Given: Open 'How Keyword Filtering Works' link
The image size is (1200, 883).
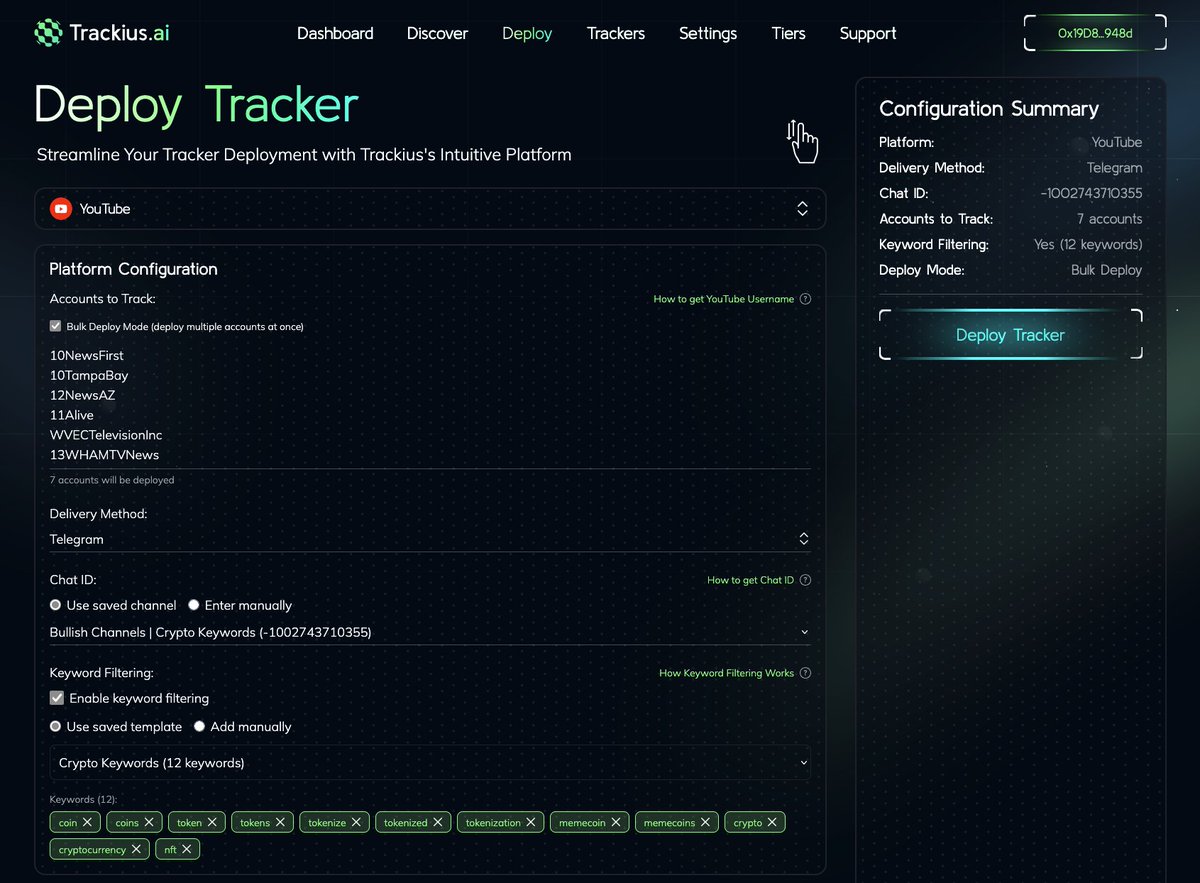Looking at the screenshot, I should click(x=727, y=673).
